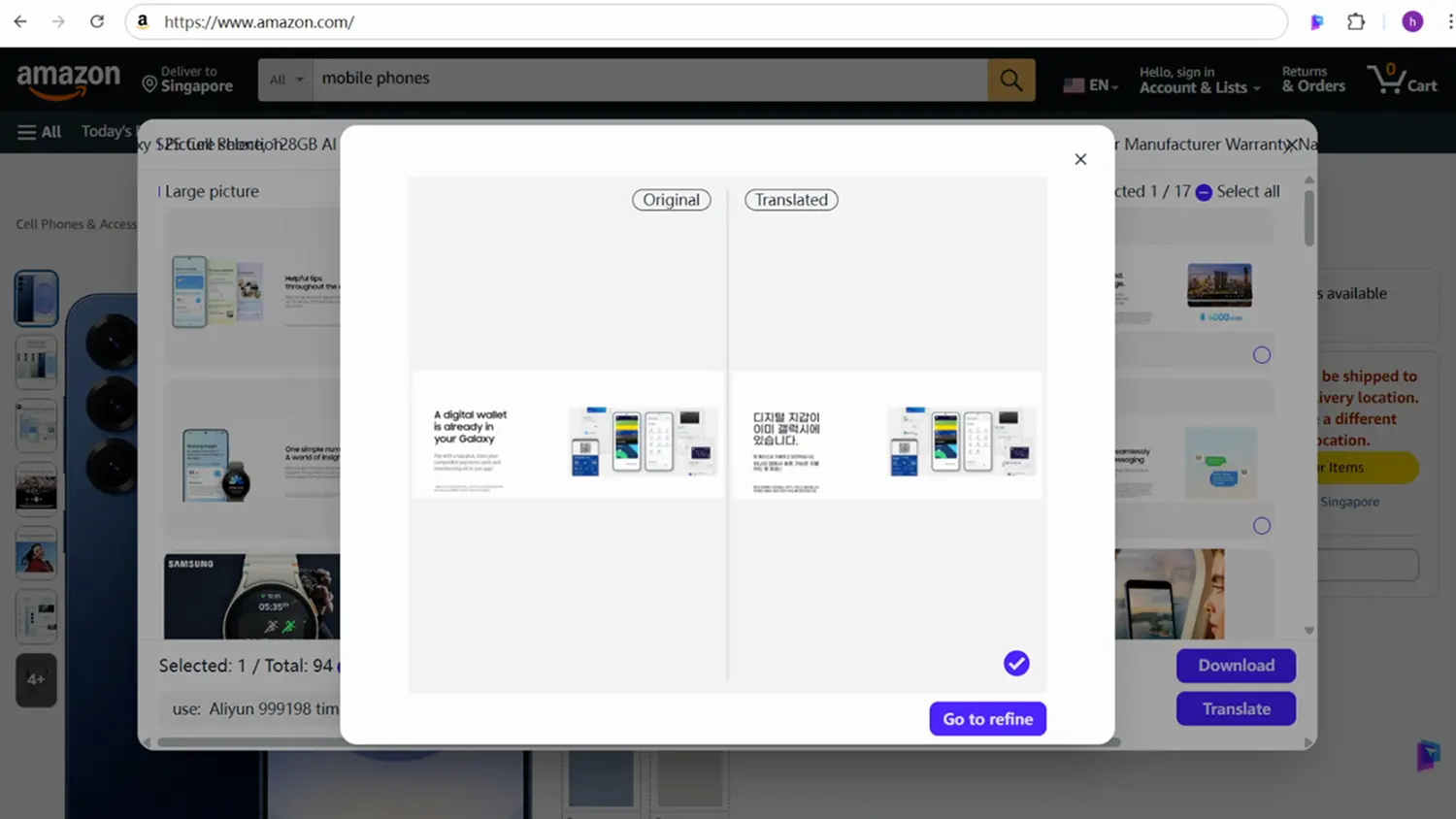Click the Translate button

[x=1236, y=709]
